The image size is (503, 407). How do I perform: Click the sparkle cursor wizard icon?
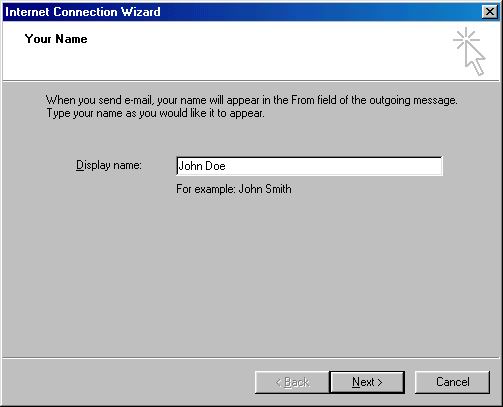point(469,52)
